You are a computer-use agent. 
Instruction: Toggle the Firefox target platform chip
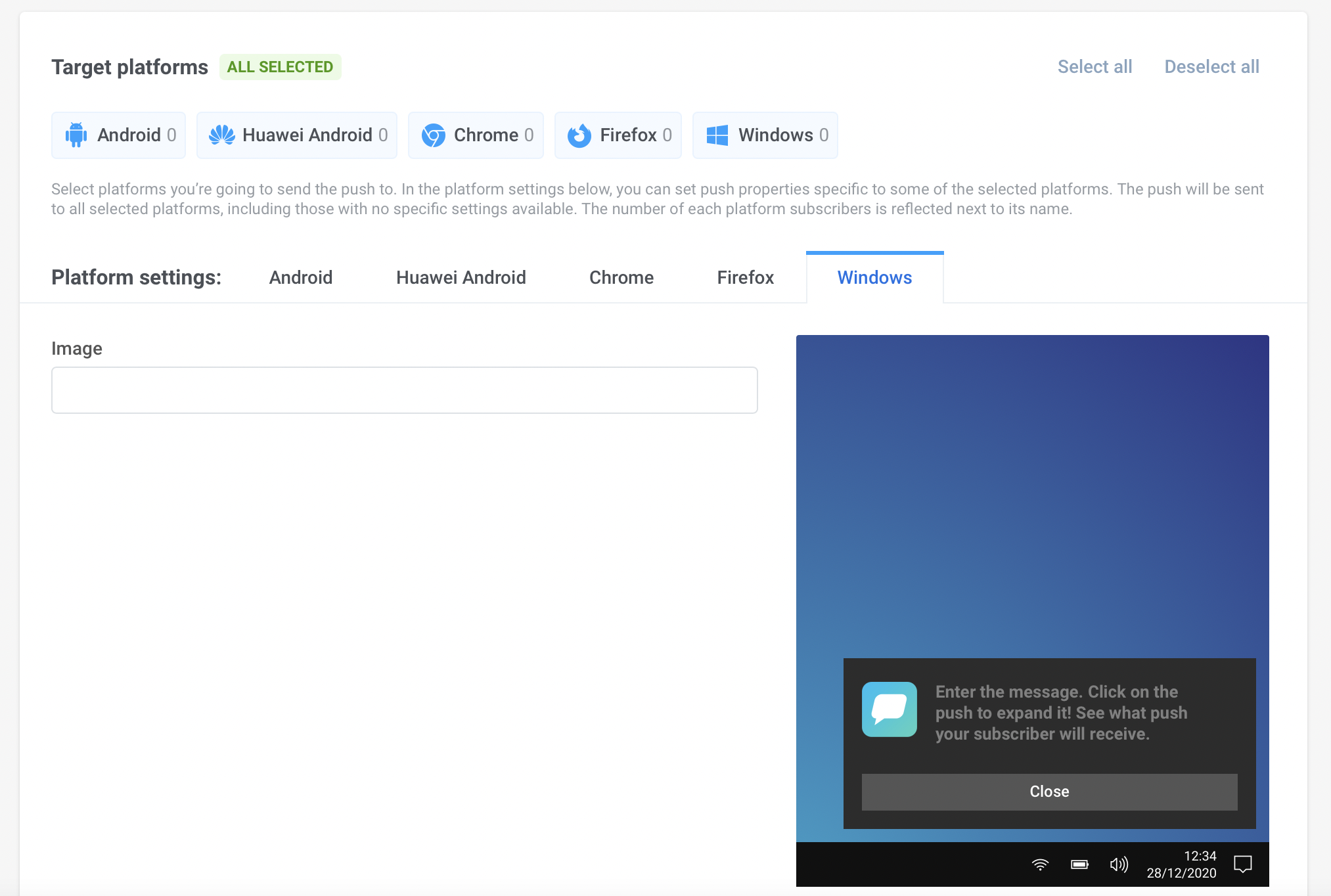point(618,135)
